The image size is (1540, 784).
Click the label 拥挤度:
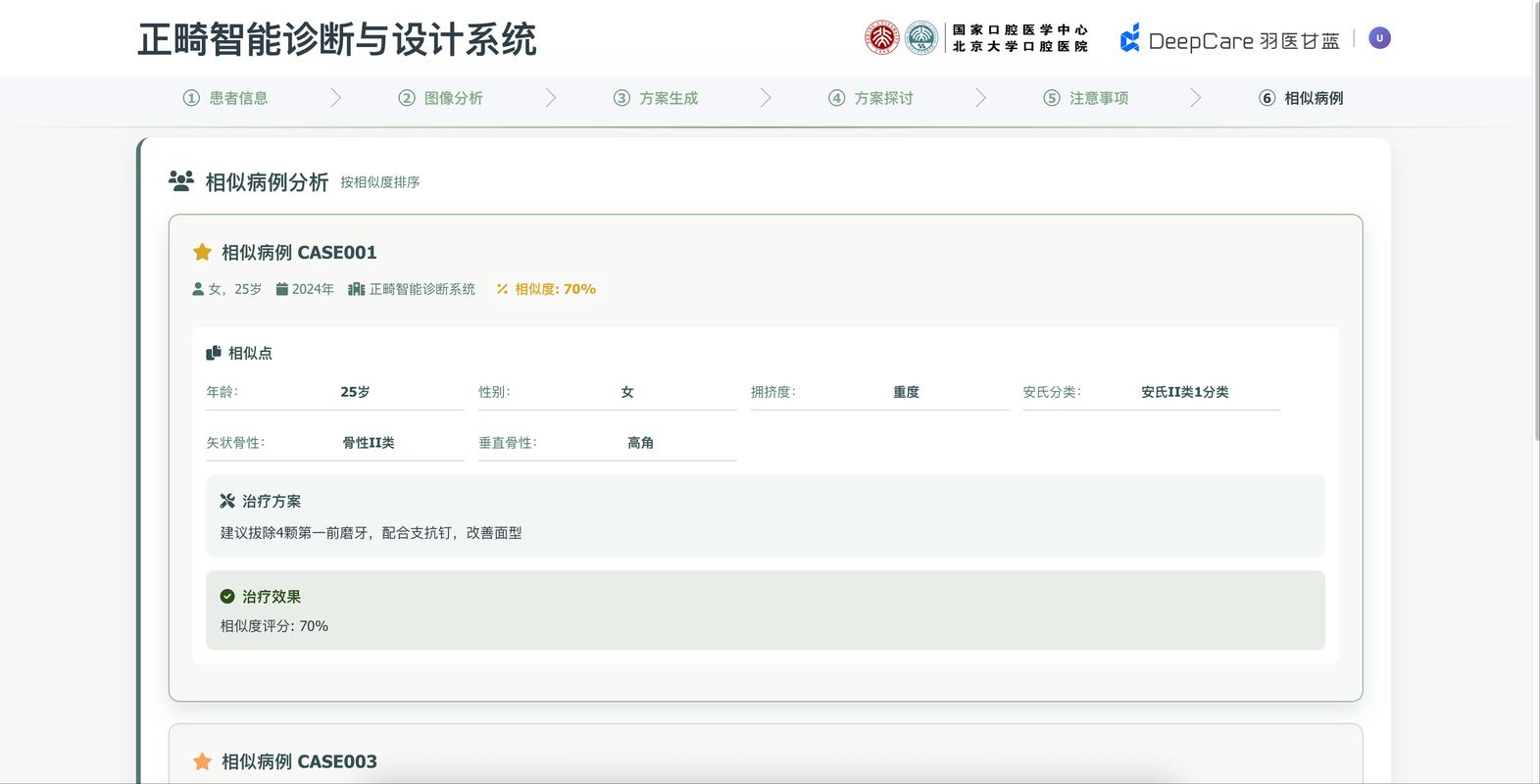click(x=773, y=392)
